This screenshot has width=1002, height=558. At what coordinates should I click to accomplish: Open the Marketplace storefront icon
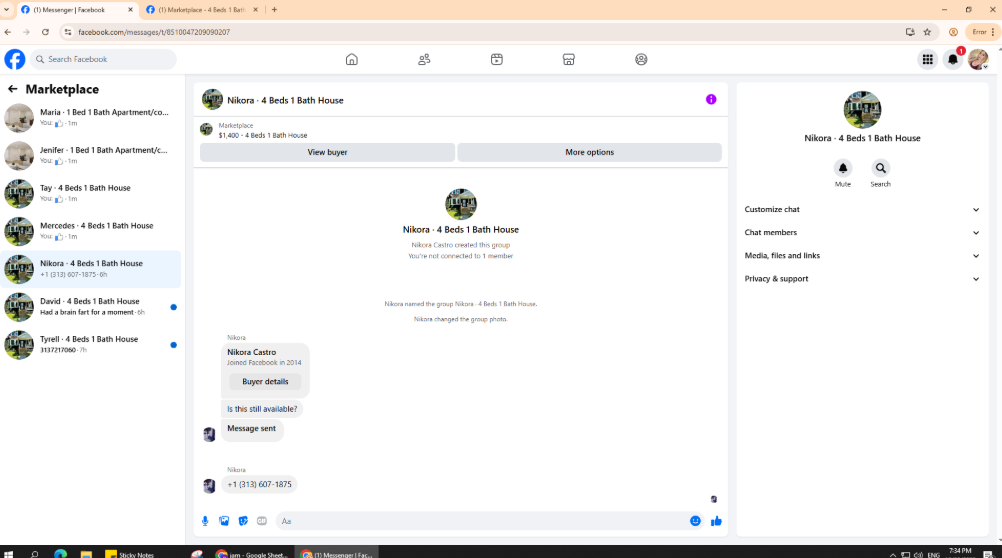(x=569, y=59)
